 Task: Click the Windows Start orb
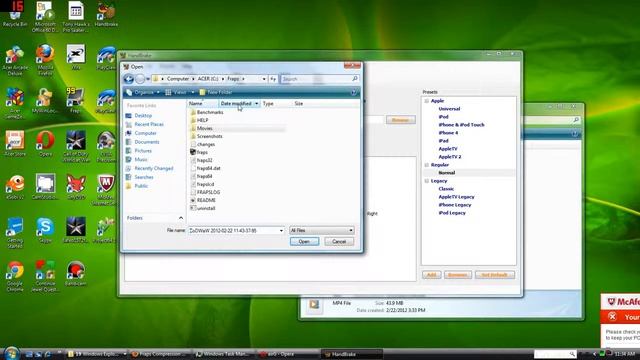click(x=11, y=353)
